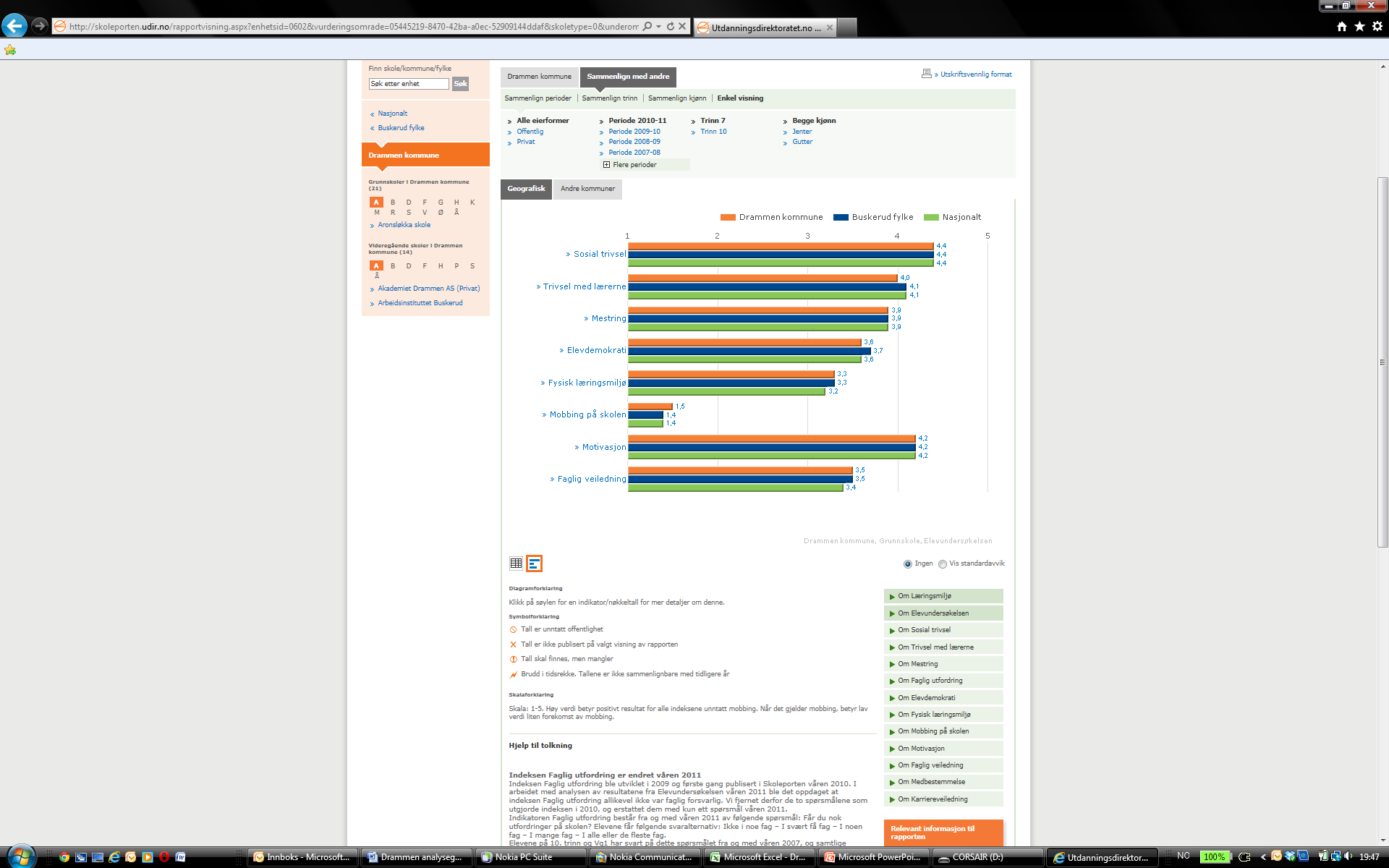Viewport: 1389px width, 868px height.
Task: Select bar chart view icon
Action: tap(534, 563)
